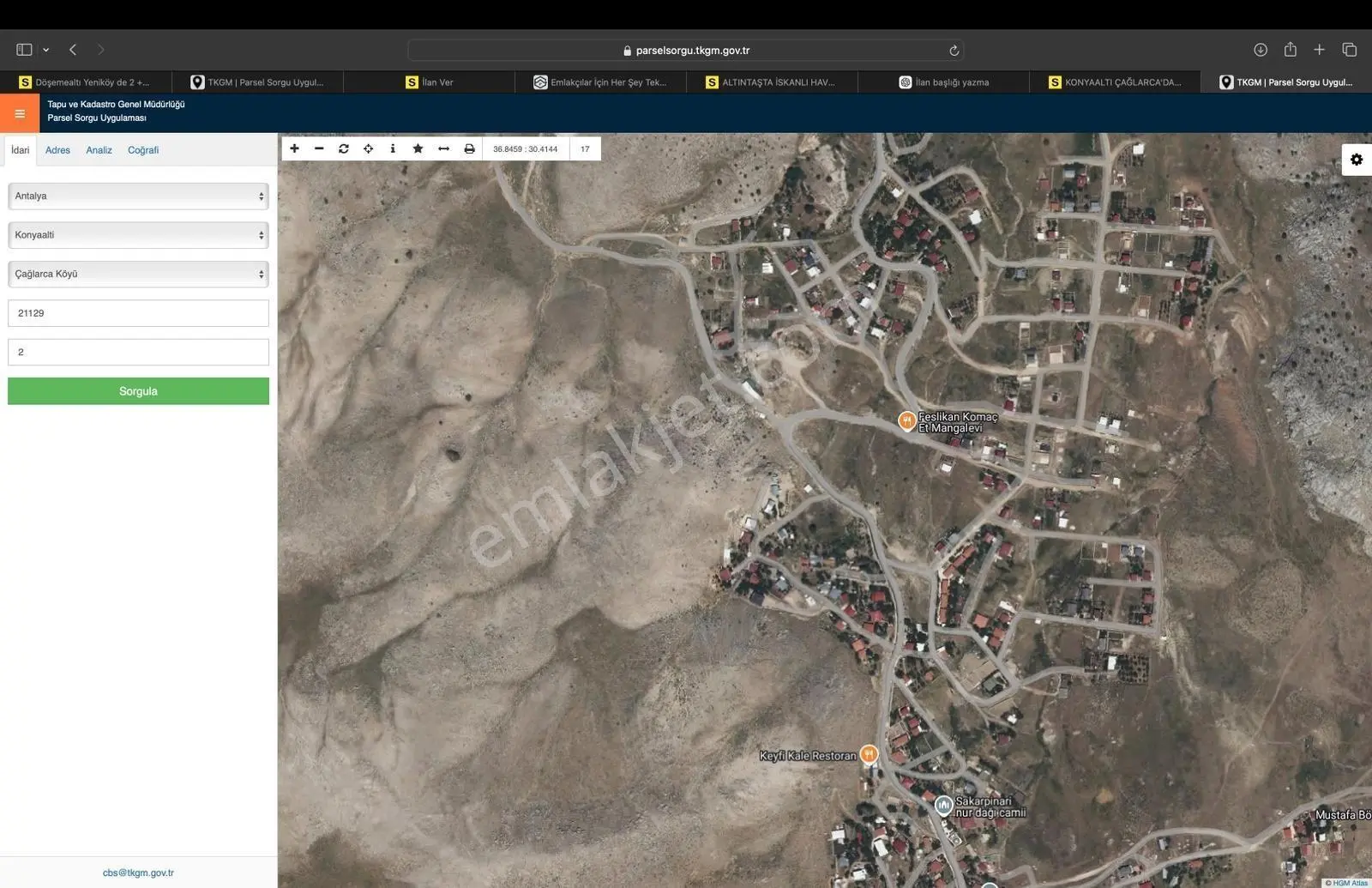Toggle the orange hamburger menu
The height and width of the screenshot is (888, 1372).
click(x=20, y=113)
